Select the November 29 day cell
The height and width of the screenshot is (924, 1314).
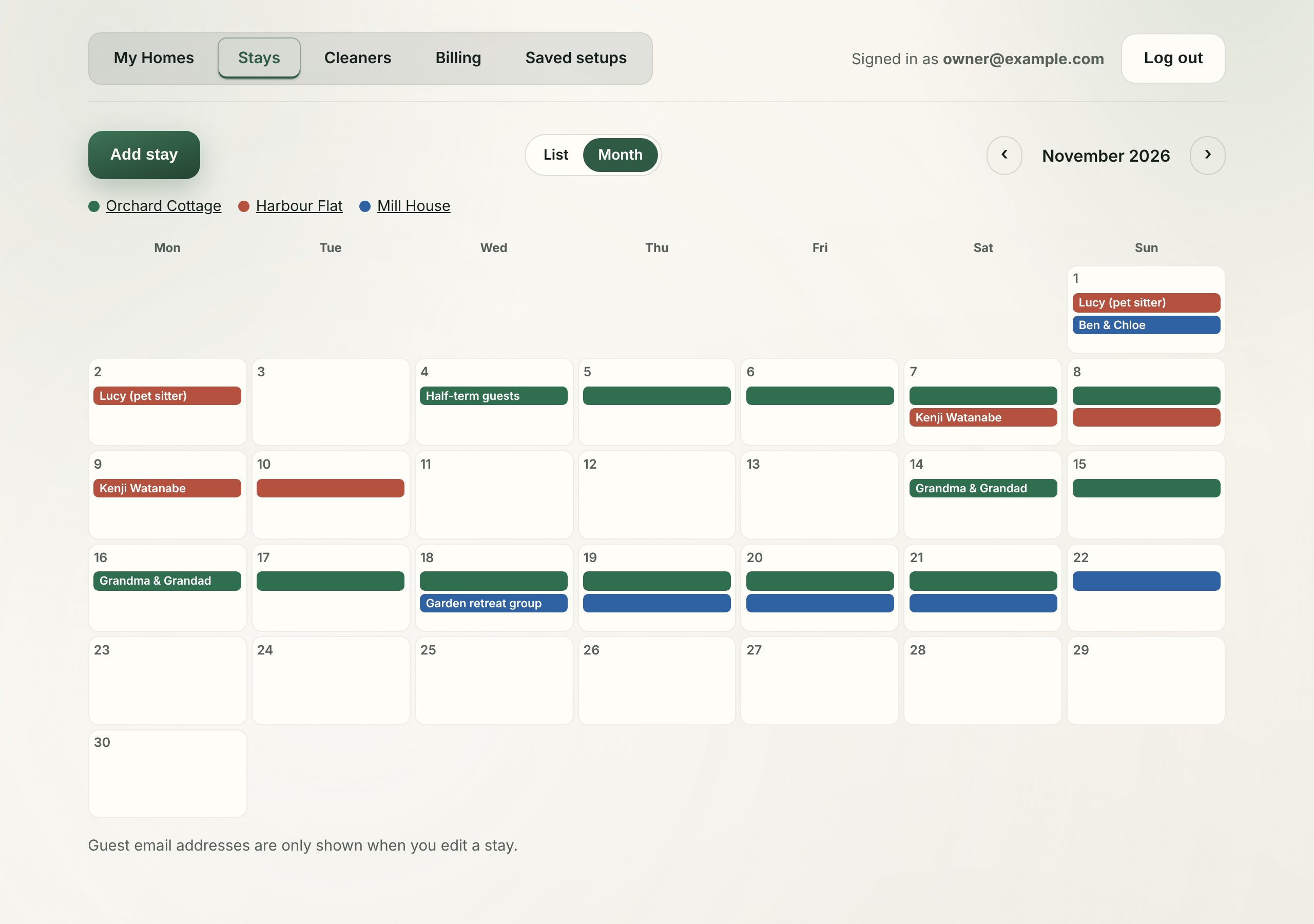click(x=1146, y=681)
